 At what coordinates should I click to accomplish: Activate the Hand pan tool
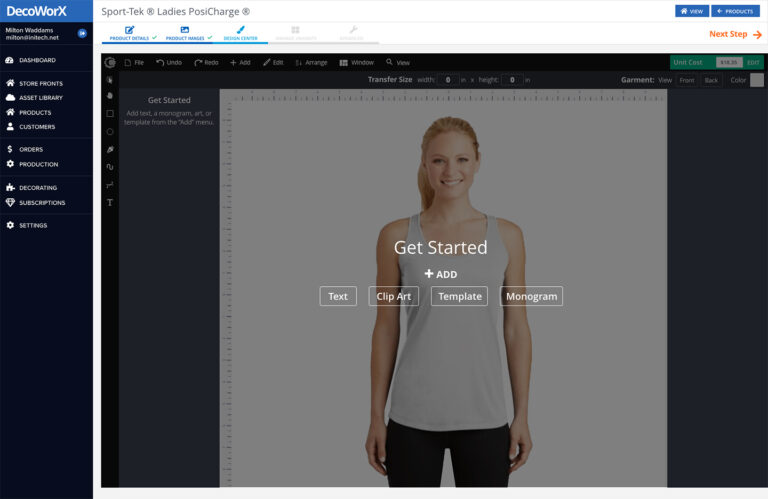coord(110,95)
